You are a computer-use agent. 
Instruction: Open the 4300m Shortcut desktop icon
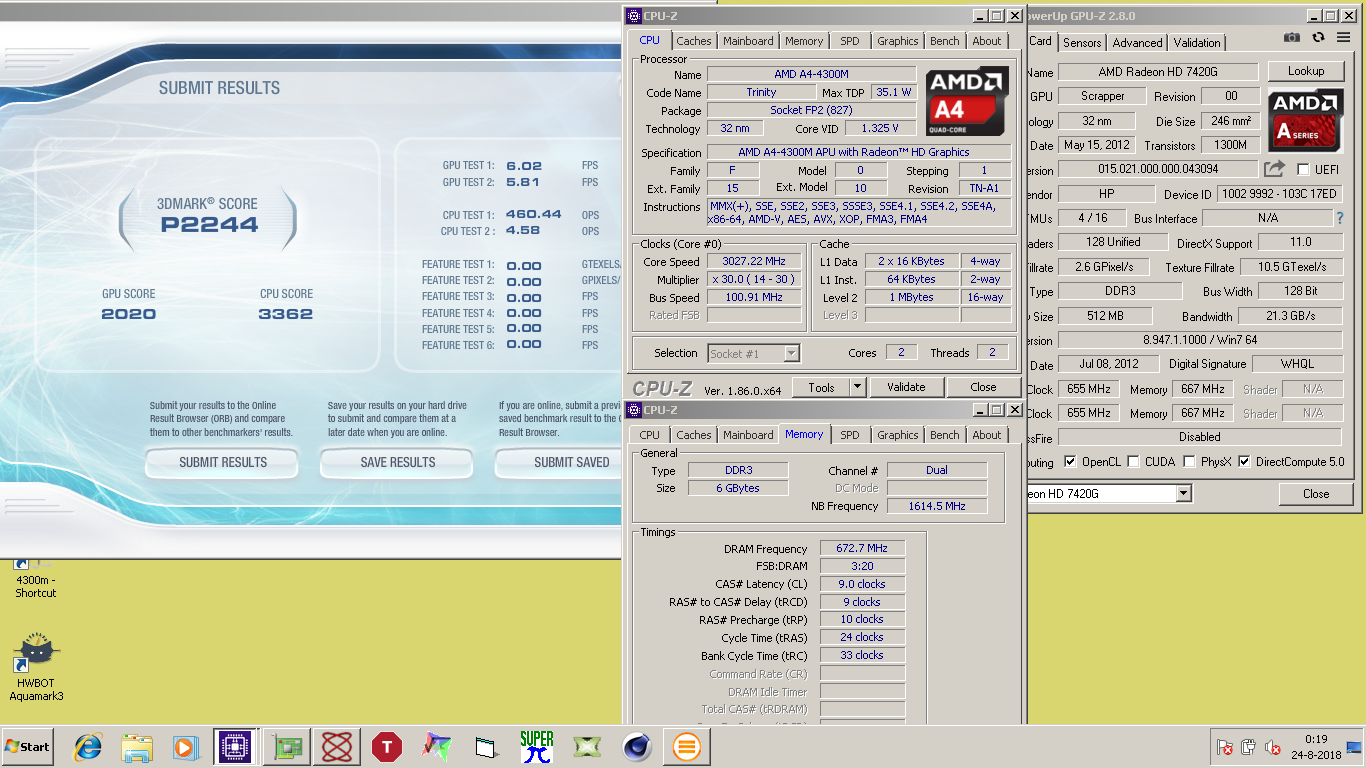(x=36, y=580)
